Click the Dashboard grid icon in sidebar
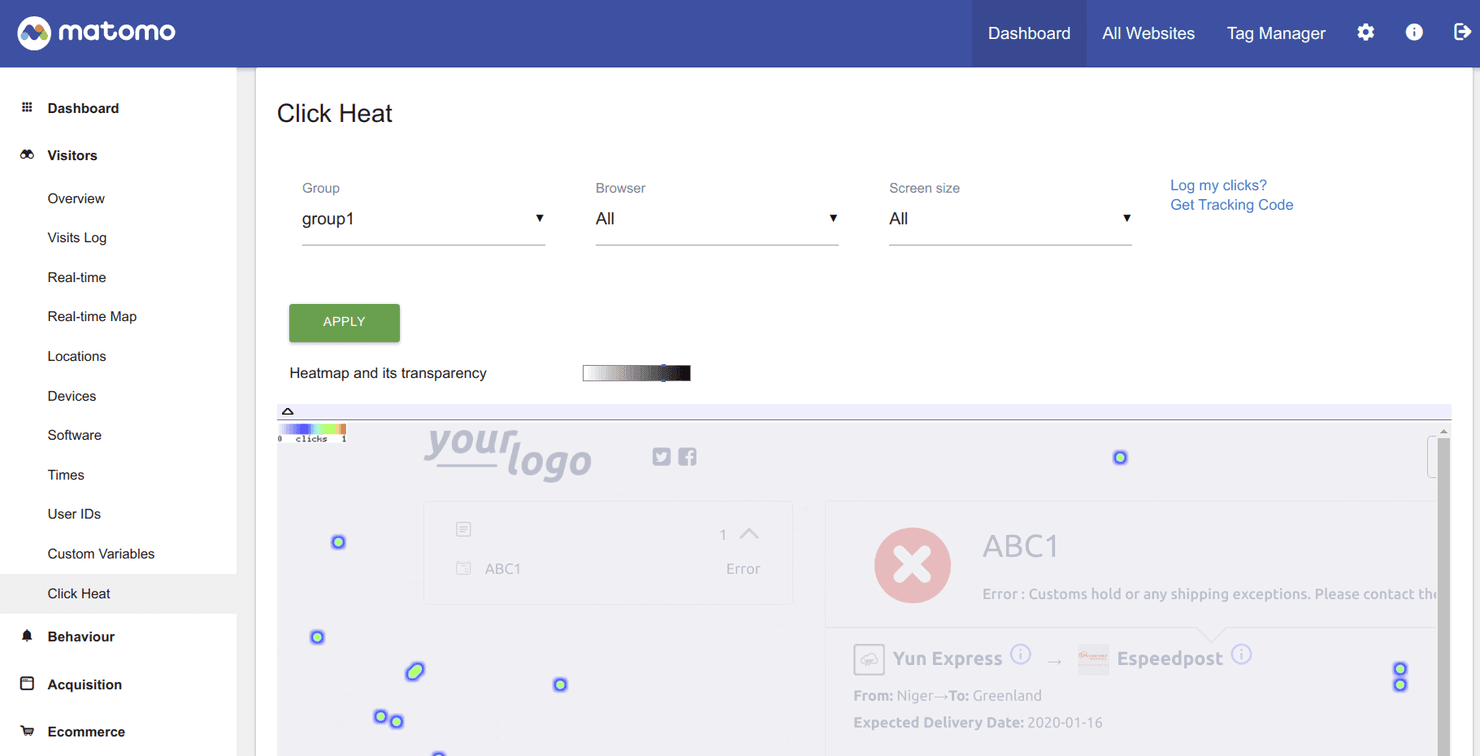Viewport: 1480px width, 756px height. [x=27, y=107]
